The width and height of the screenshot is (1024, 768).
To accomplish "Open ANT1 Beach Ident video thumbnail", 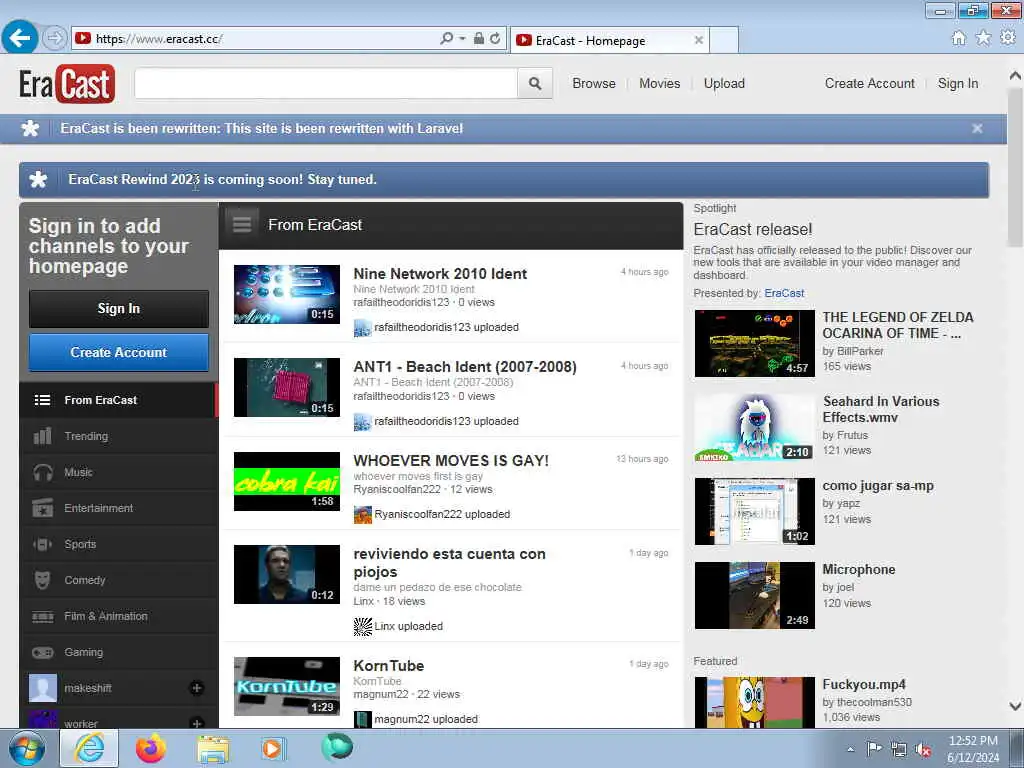I will (x=287, y=387).
